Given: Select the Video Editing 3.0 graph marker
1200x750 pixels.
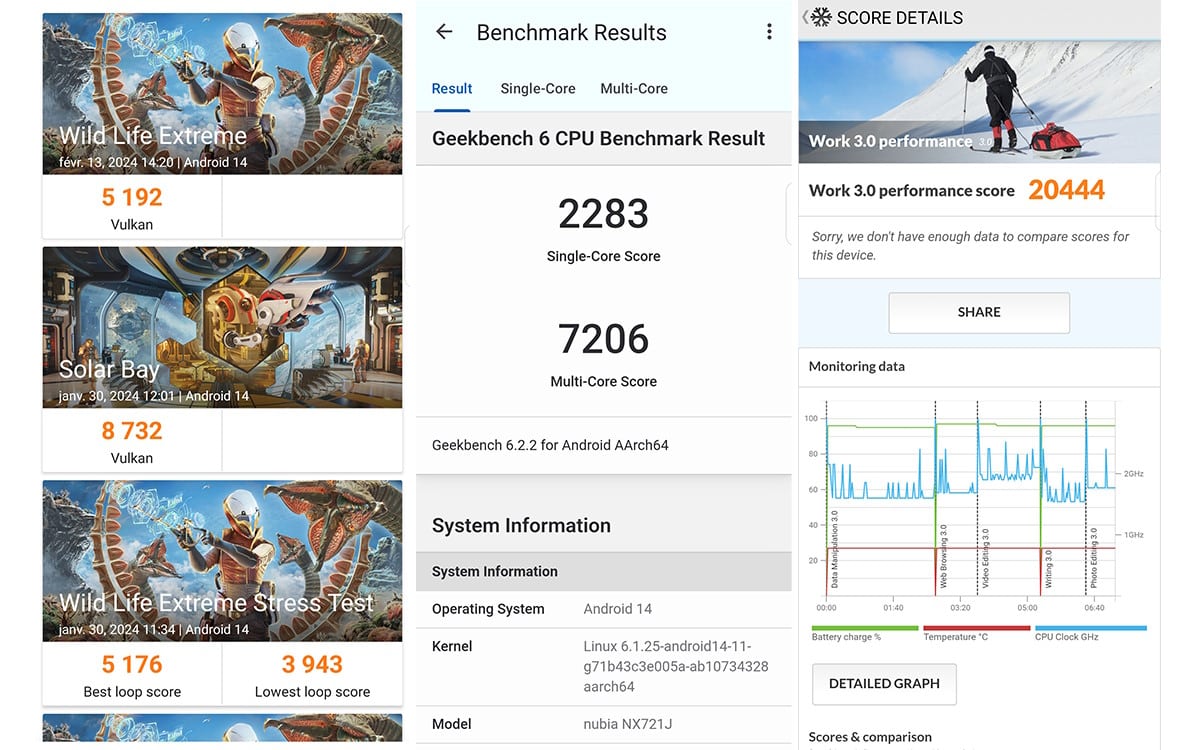Looking at the screenshot, I should [985, 557].
